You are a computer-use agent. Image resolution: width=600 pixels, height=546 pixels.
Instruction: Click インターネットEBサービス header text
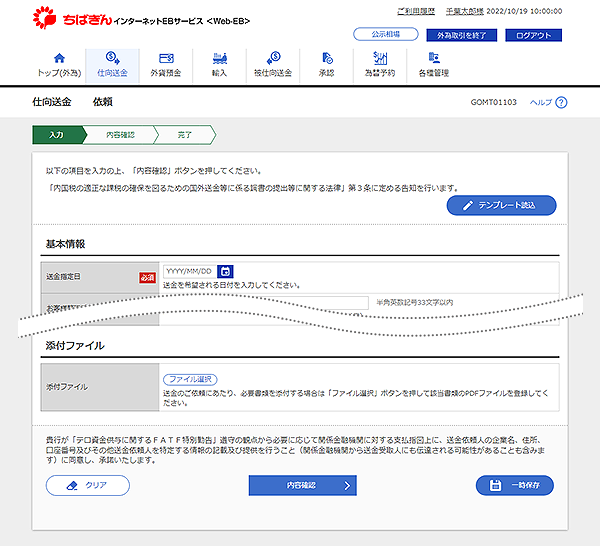point(158,21)
